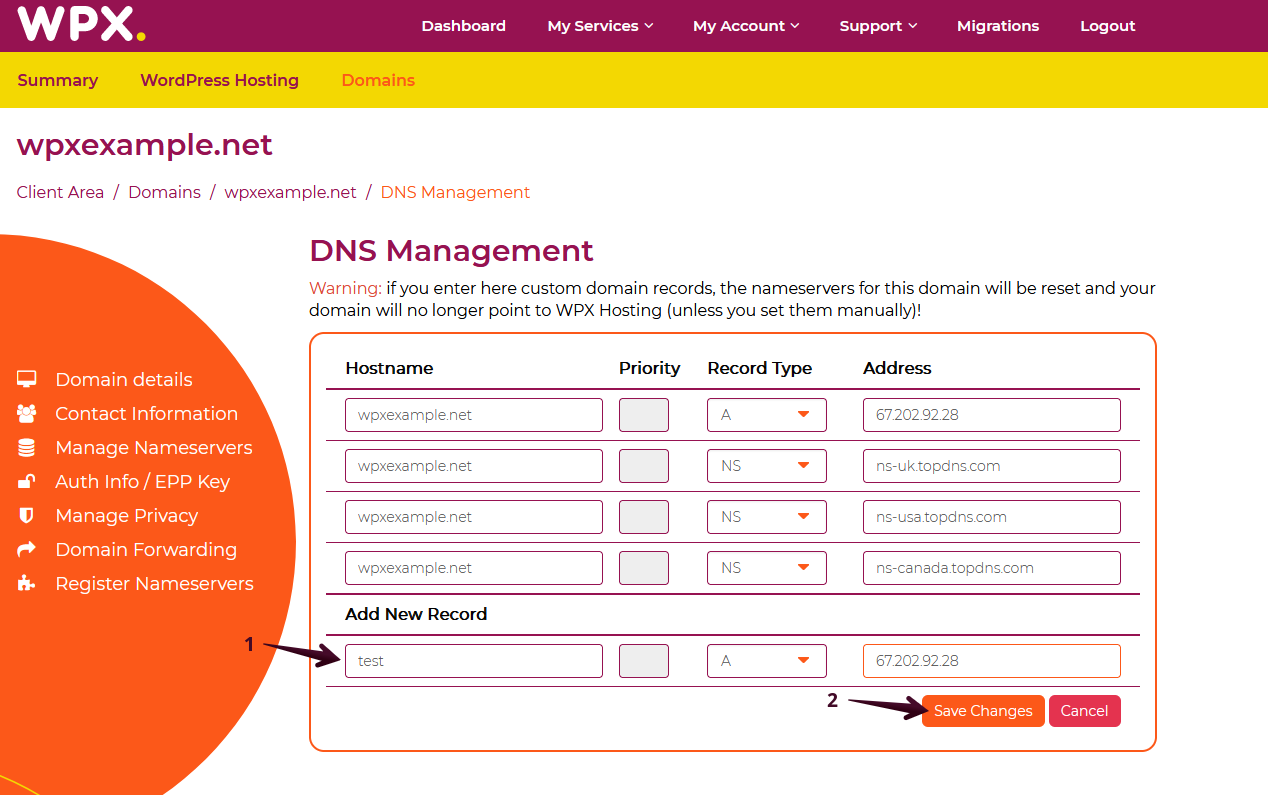Open Record Type dropdown in Add New Record

(x=766, y=661)
